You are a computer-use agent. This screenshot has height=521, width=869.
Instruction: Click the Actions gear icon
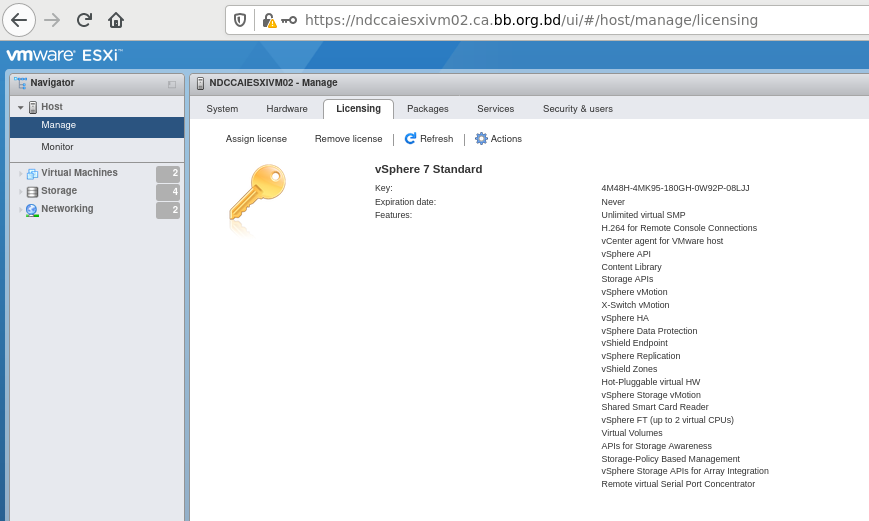[x=481, y=139]
